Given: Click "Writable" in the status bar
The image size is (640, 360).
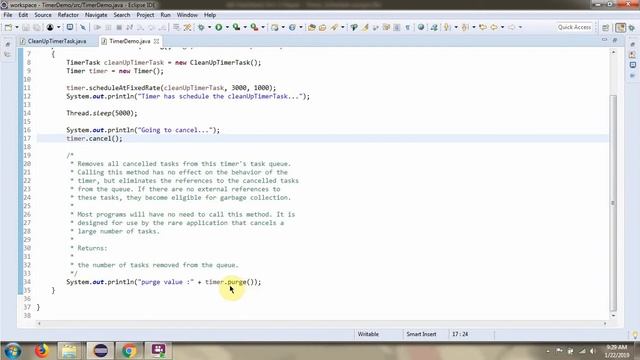Looking at the screenshot, I should tap(368, 334).
